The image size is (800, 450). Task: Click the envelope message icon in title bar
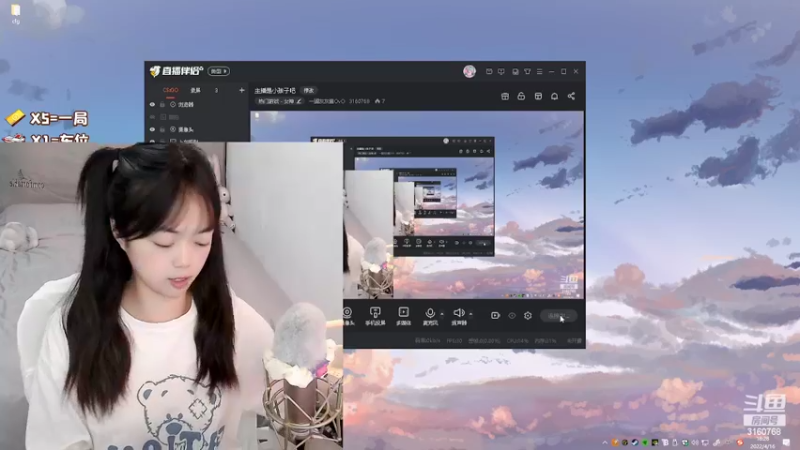pyautogui.click(x=489, y=71)
